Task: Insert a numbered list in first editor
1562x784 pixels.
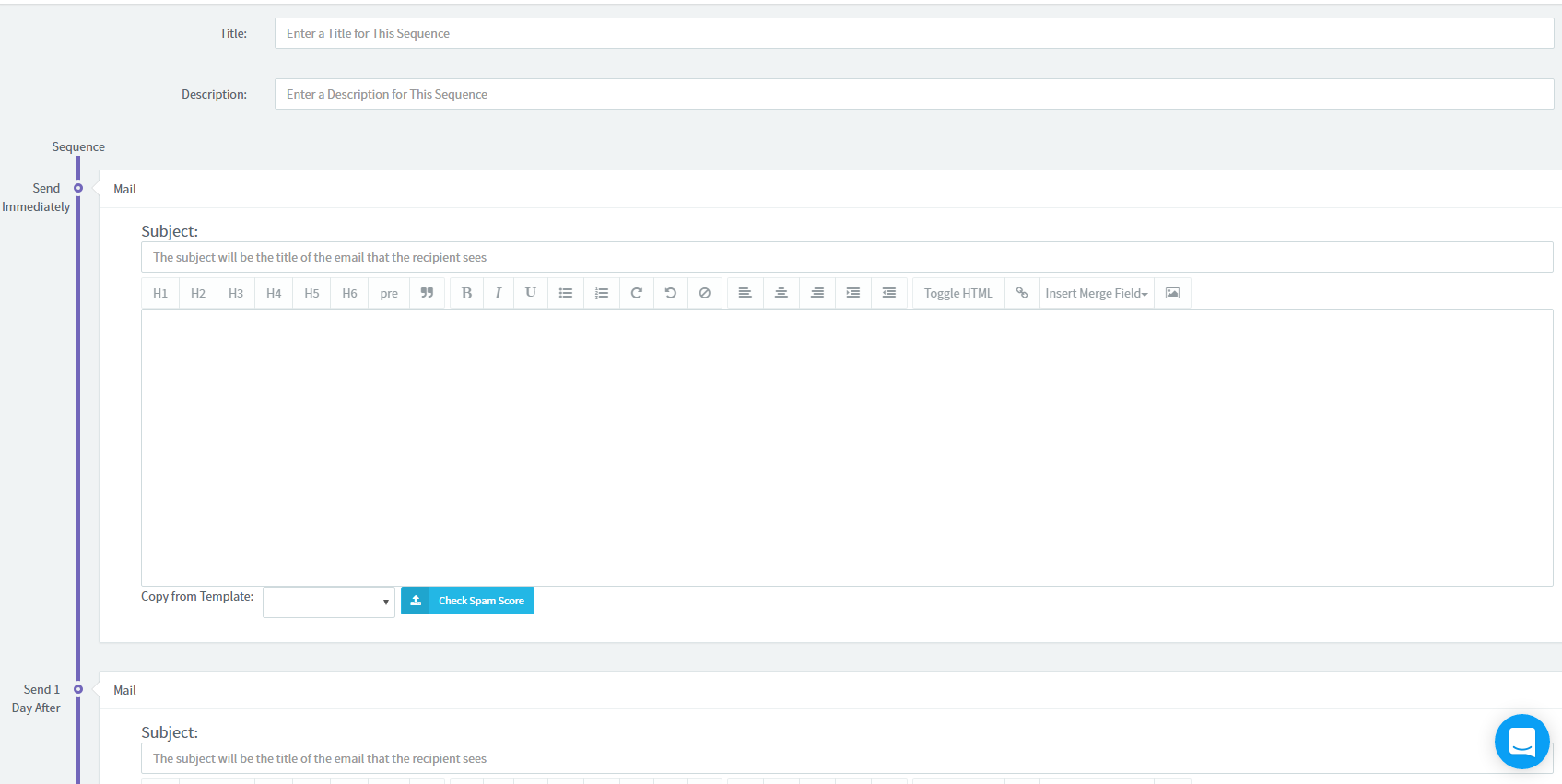Action: coord(602,293)
